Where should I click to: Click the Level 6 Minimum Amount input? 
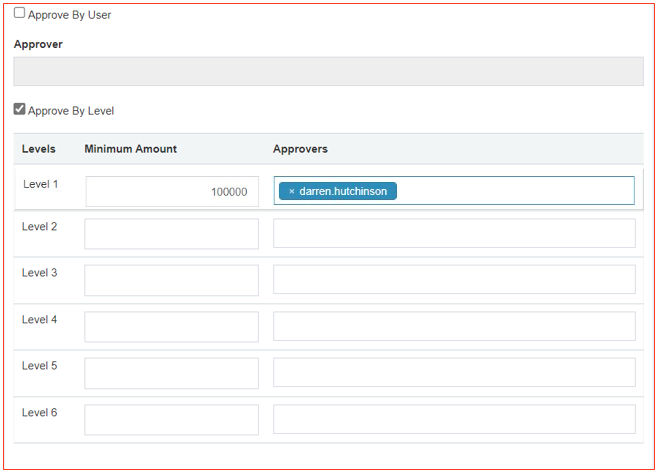171,419
